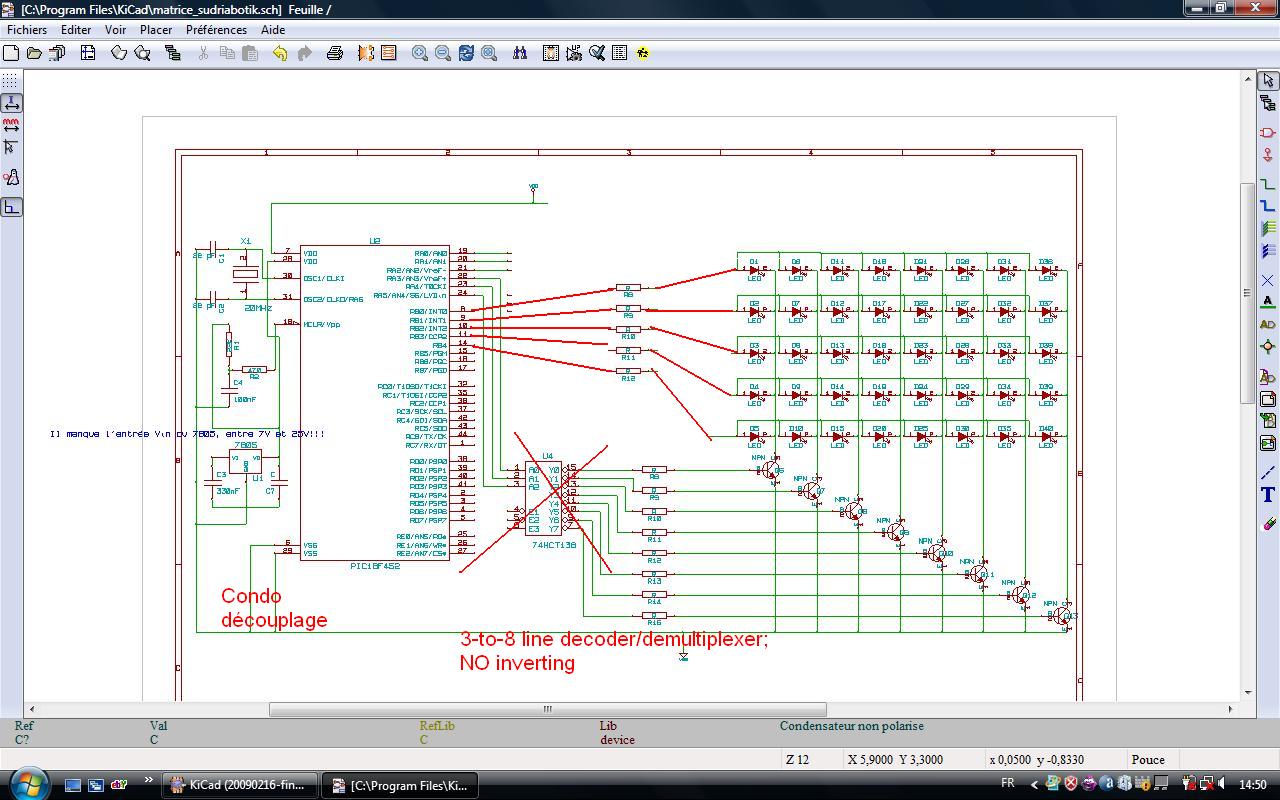Click the vertical scrollbar thumb

1248,293
